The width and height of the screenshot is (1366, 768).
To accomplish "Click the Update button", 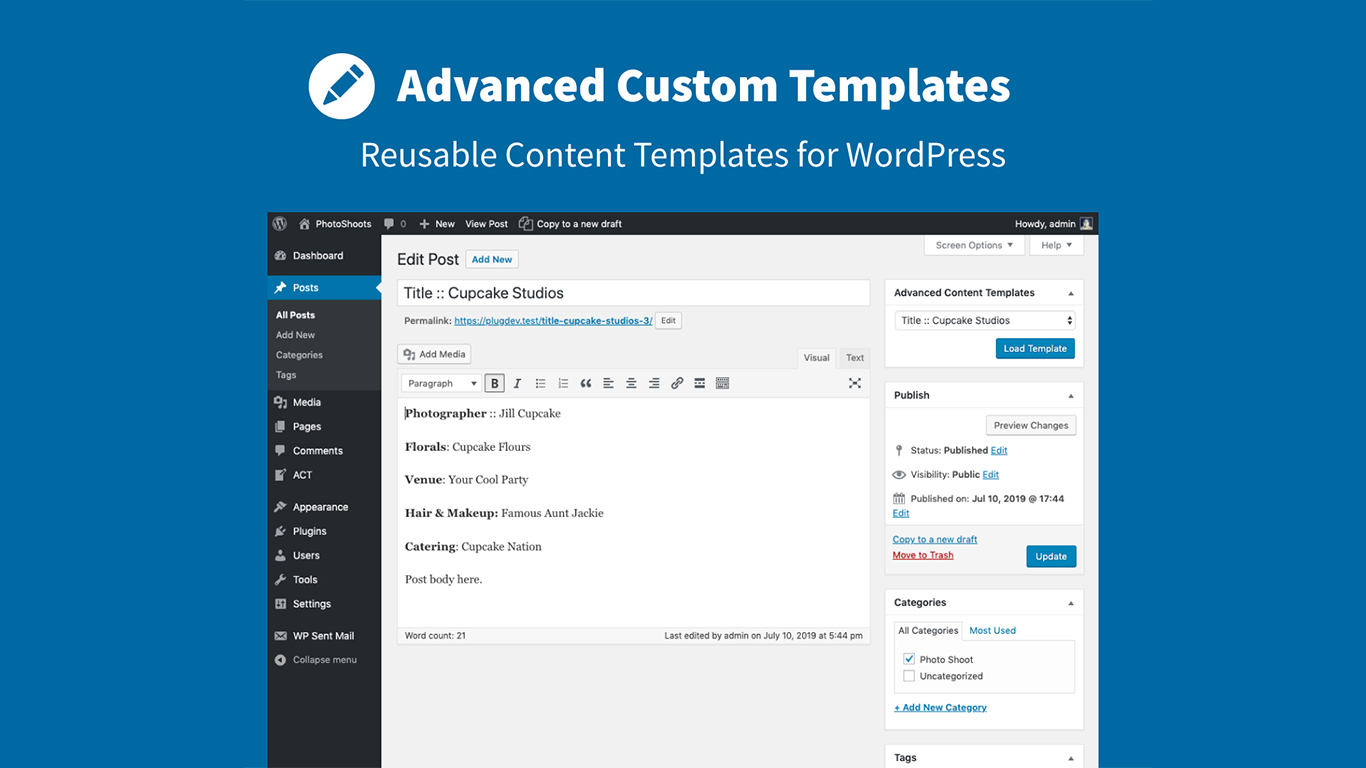I will (x=1051, y=556).
